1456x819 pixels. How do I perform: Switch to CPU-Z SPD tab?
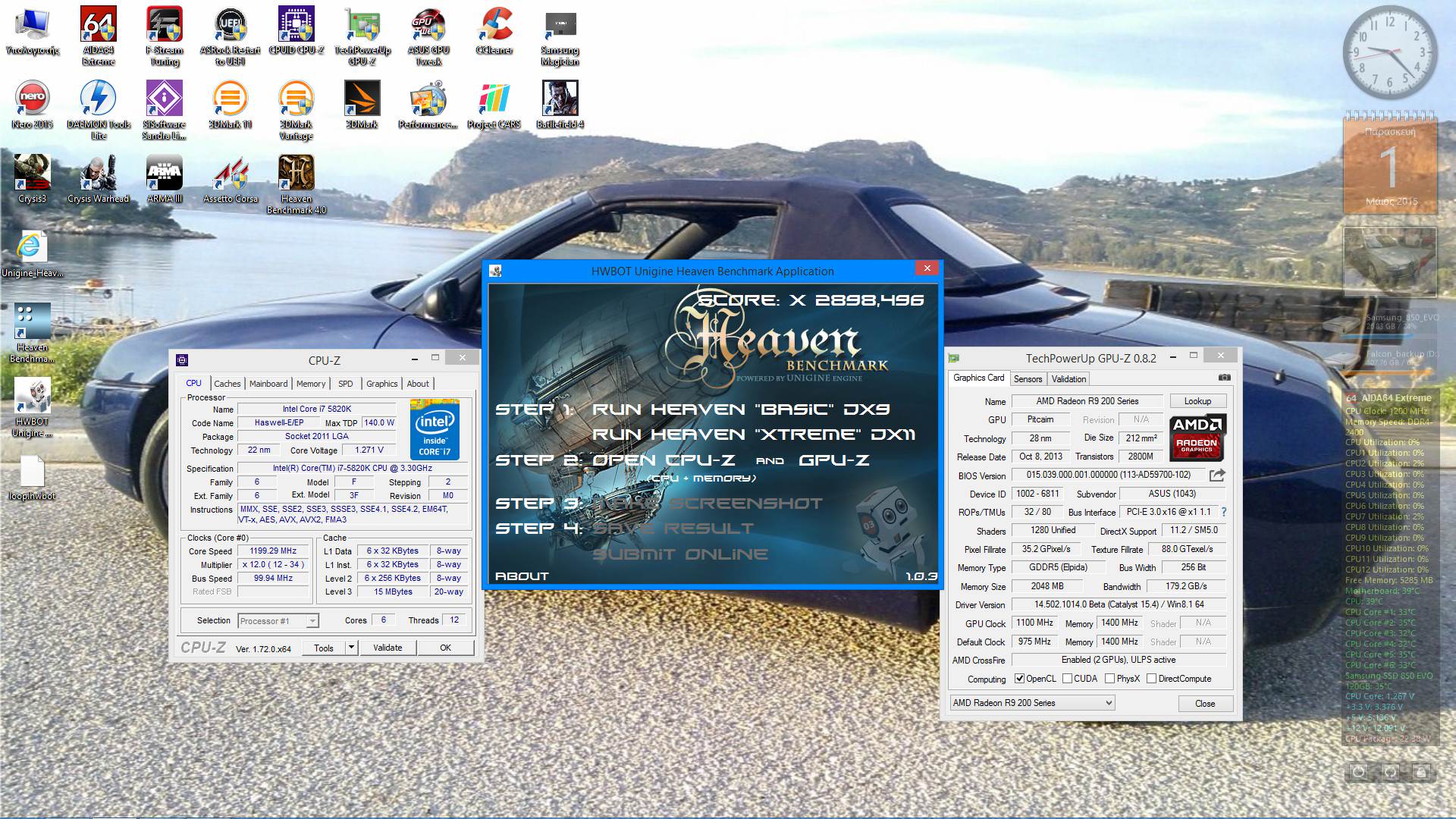[346, 384]
